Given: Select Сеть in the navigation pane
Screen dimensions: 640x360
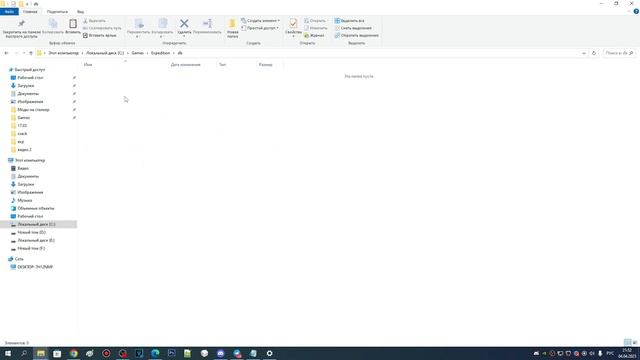Looking at the screenshot, I should click(x=19, y=259).
